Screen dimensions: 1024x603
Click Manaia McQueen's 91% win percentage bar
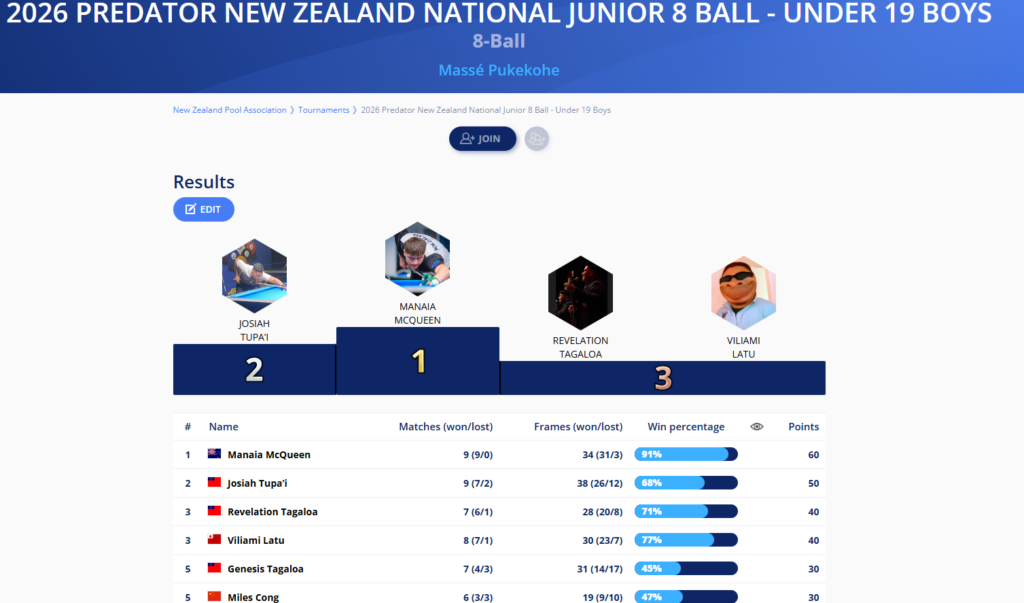pyautogui.click(x=686, y=455)
